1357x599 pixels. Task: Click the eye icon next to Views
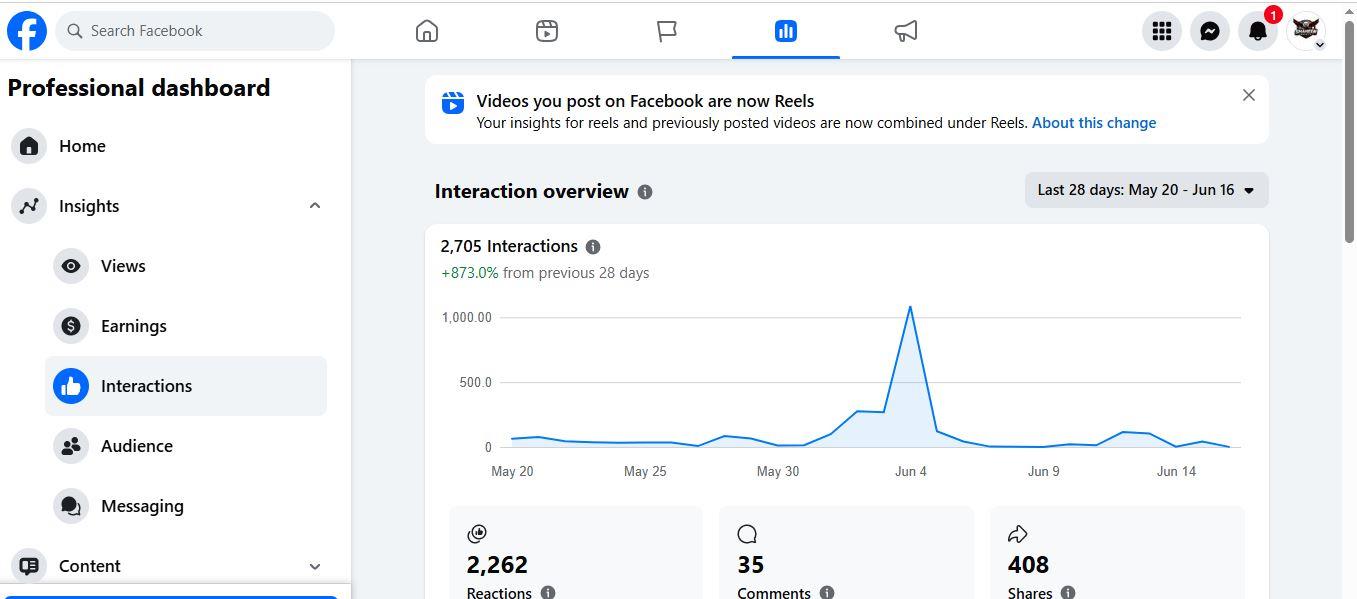[x=71, y=266]
